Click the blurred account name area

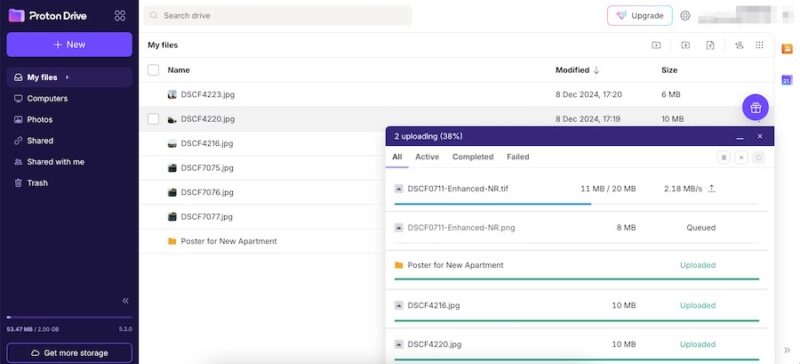(737, 15)
